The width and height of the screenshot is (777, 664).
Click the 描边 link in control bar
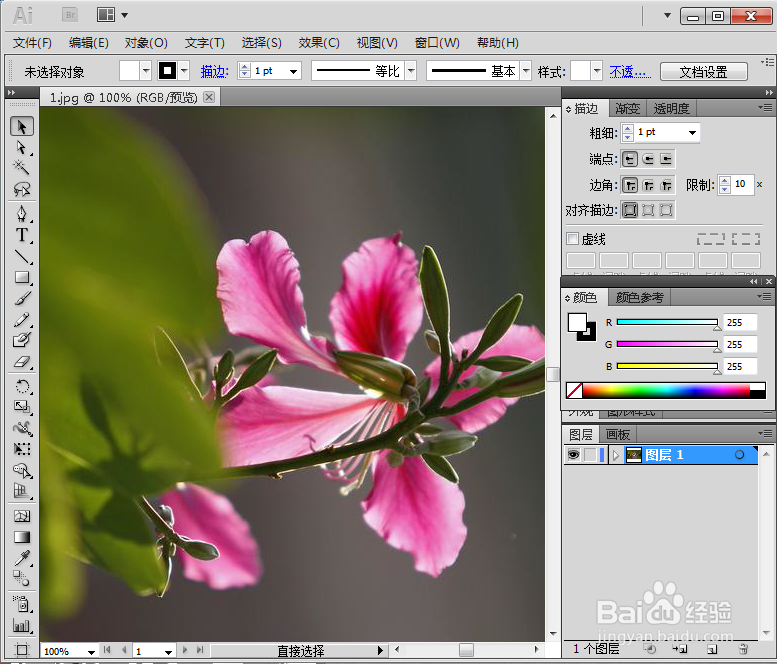pyautogui.click(x=215, y=71)
